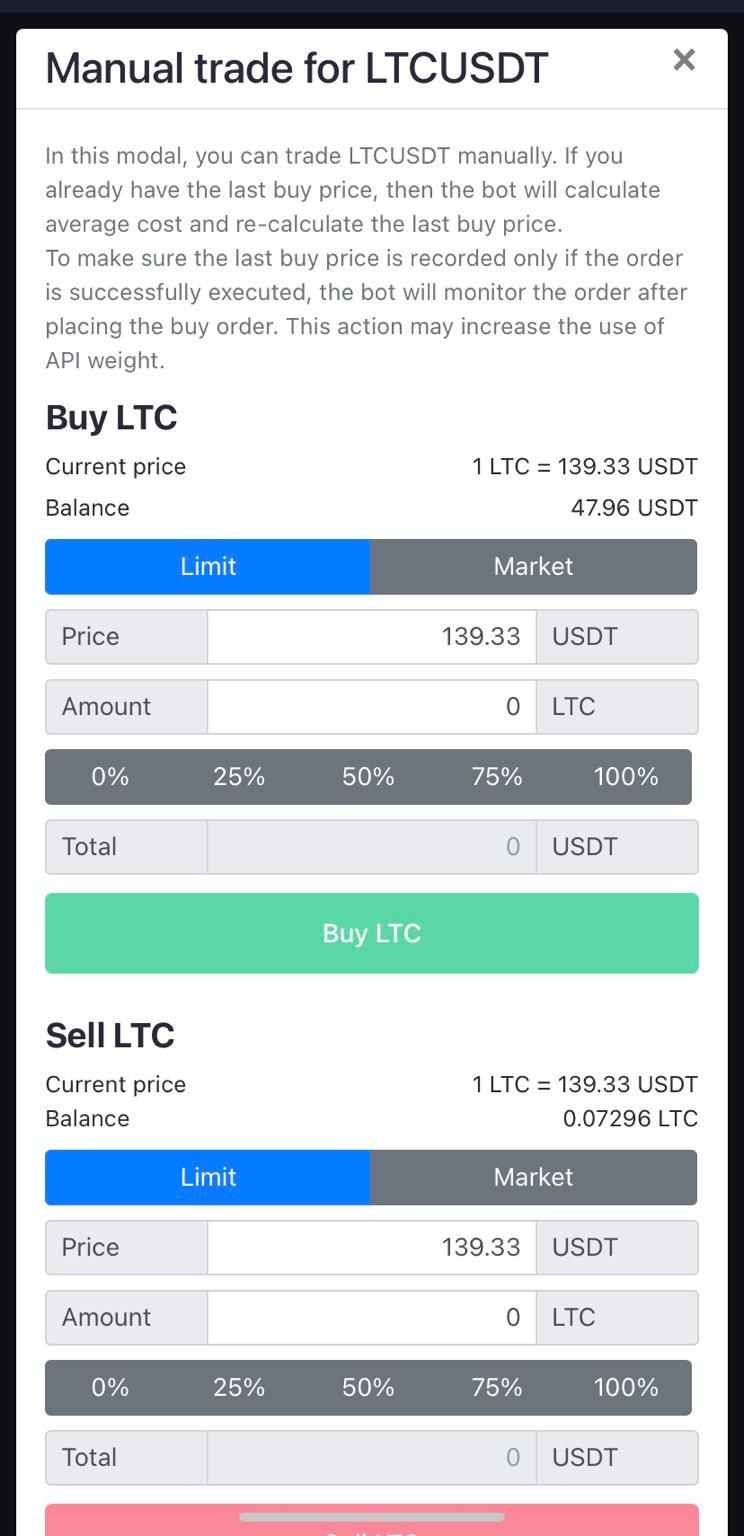Set buy amount to 50%
Screen dimensions: 744x1536
coord(368,777)
